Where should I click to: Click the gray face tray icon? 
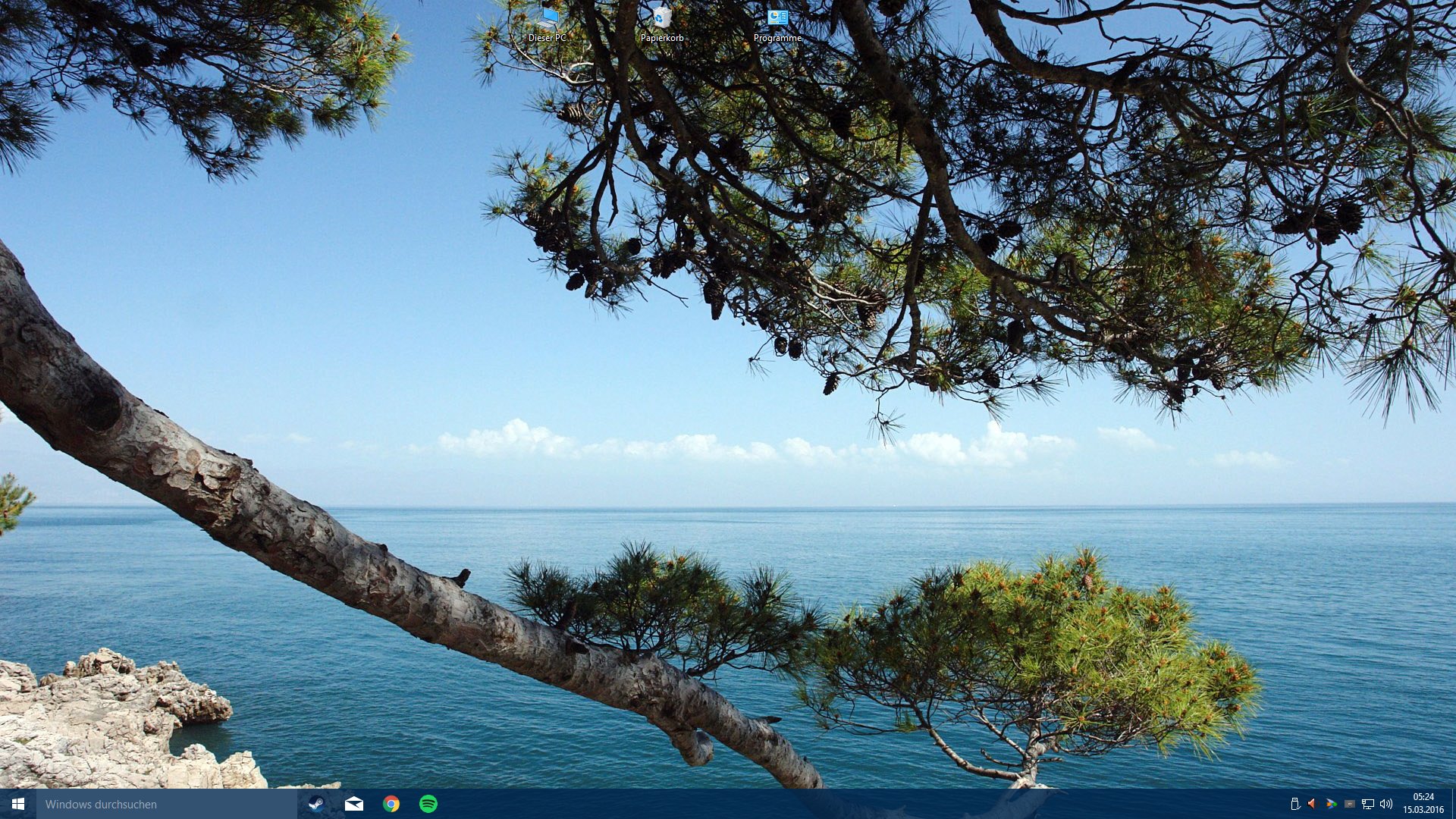tap(1349, 804)
